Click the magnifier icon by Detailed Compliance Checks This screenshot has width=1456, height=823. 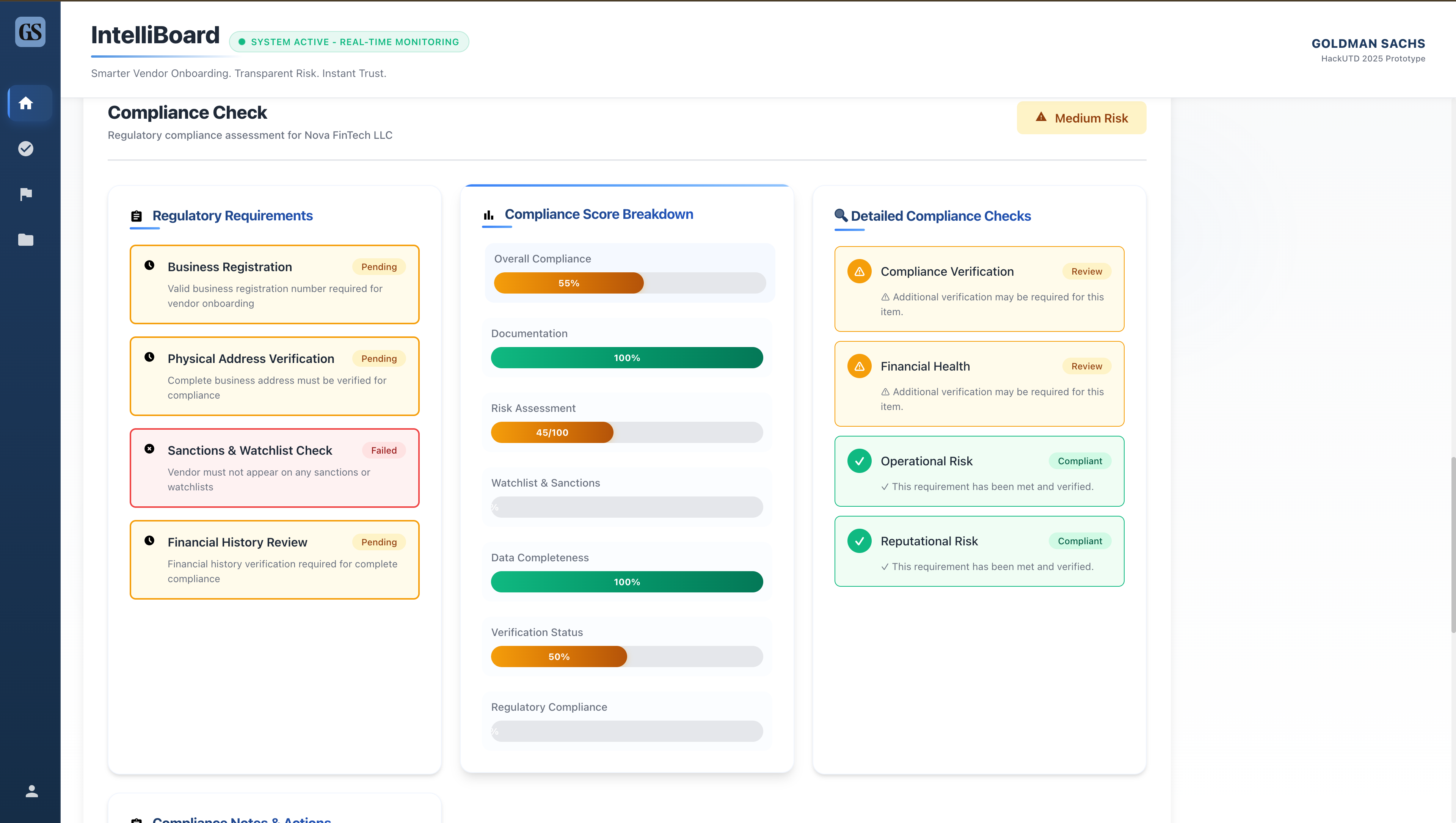point(841,215)
